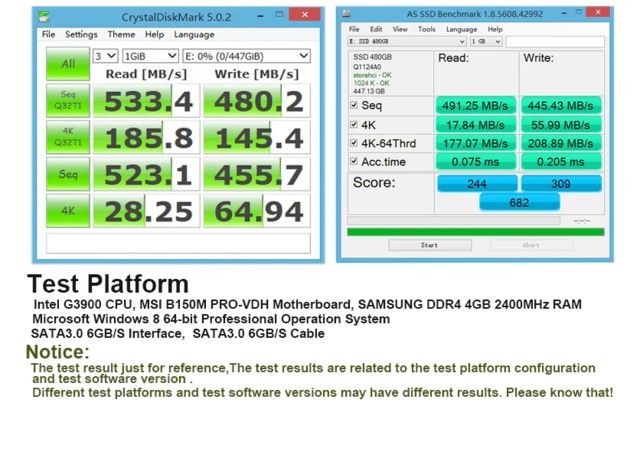Open Theme menu in CrystalDiskMark
This screenshot has width=640, height=452.
(121, 34)
